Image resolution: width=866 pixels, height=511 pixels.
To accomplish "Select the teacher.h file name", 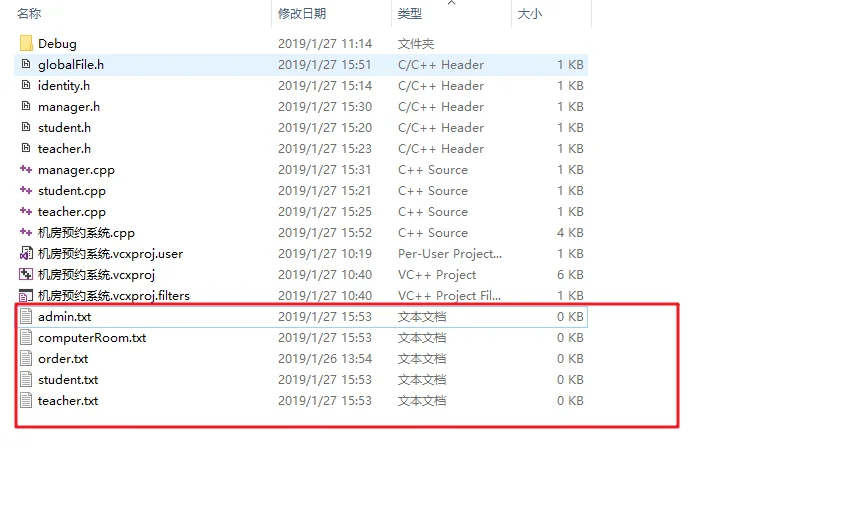I will [x=64, y=149].
